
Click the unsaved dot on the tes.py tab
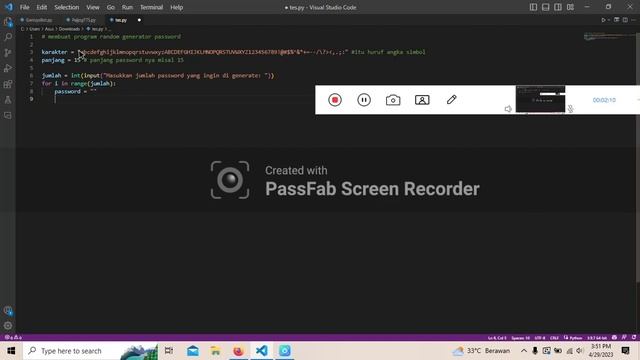(139, 20)
